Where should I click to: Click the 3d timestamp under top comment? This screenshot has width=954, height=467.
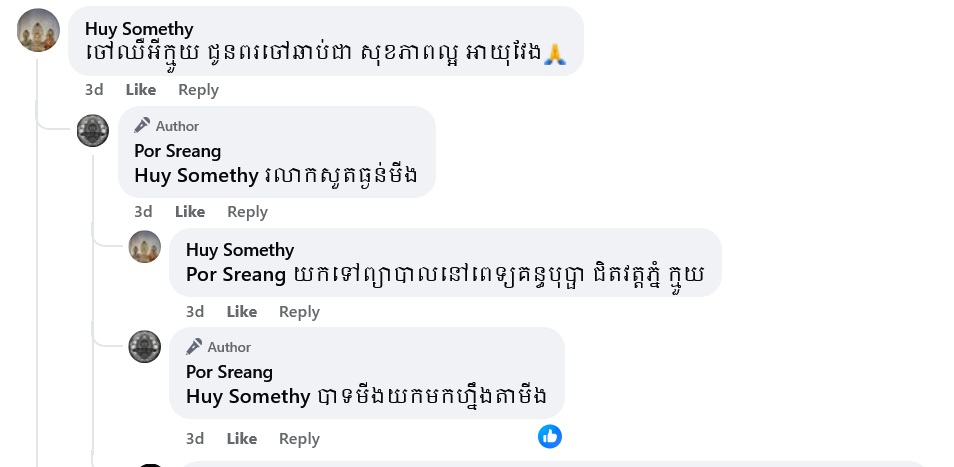(x=94, y=90)
